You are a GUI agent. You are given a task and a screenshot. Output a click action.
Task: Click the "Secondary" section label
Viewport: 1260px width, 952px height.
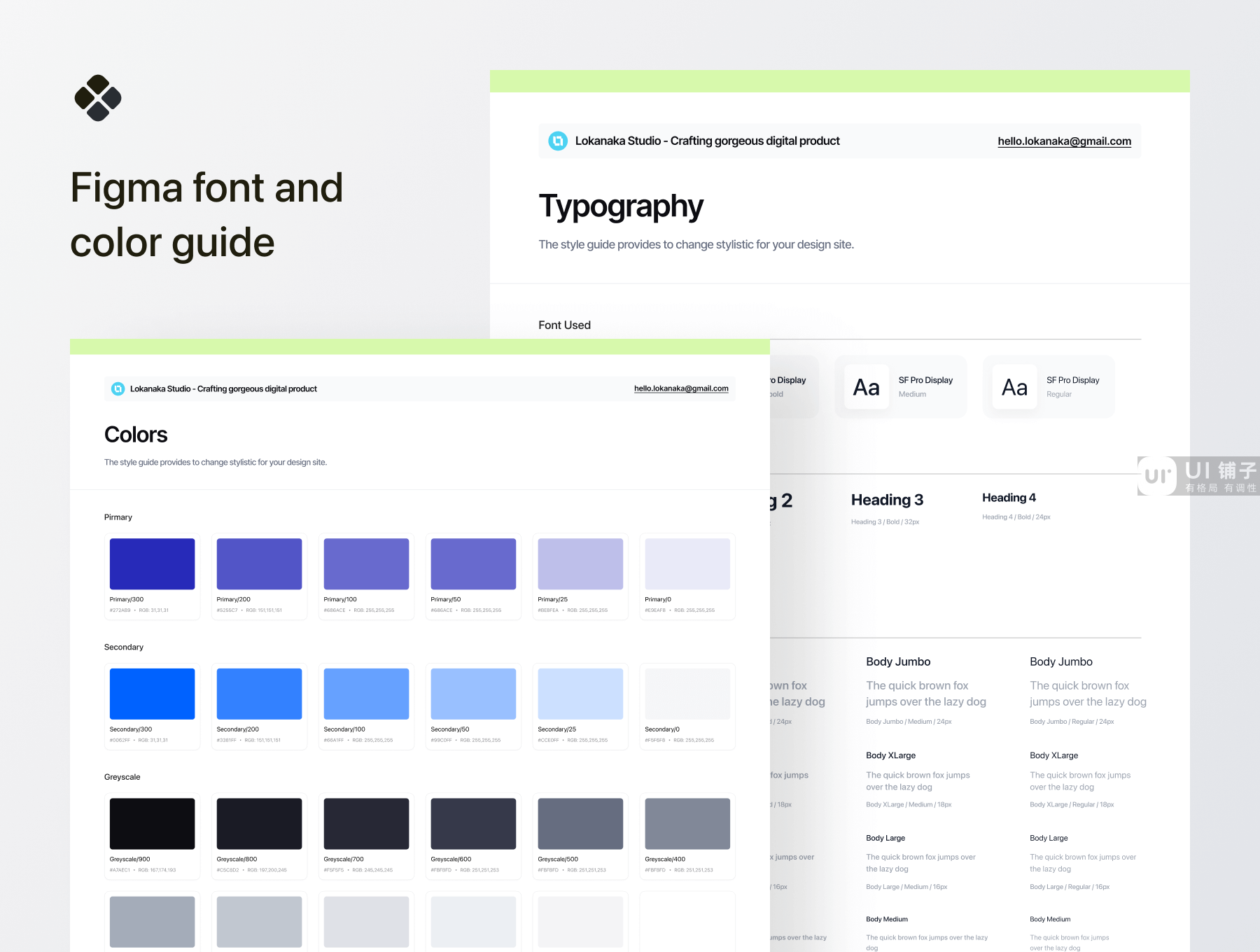pyautogui.click(x=123, y=647)
